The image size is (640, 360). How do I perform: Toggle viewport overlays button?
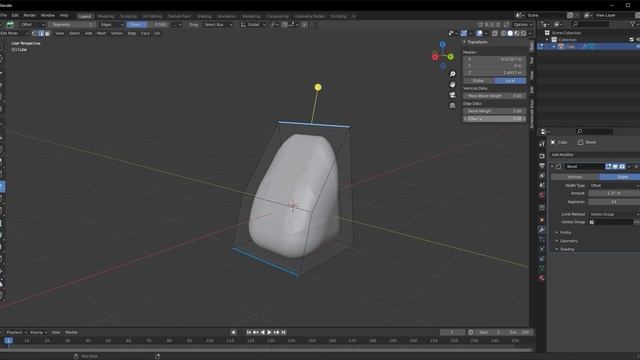[480, 33]
